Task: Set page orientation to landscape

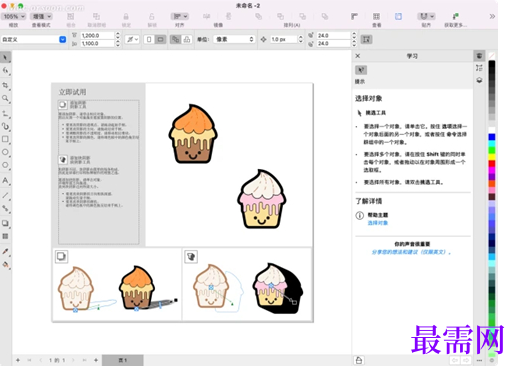Action: tap(160, 39)
